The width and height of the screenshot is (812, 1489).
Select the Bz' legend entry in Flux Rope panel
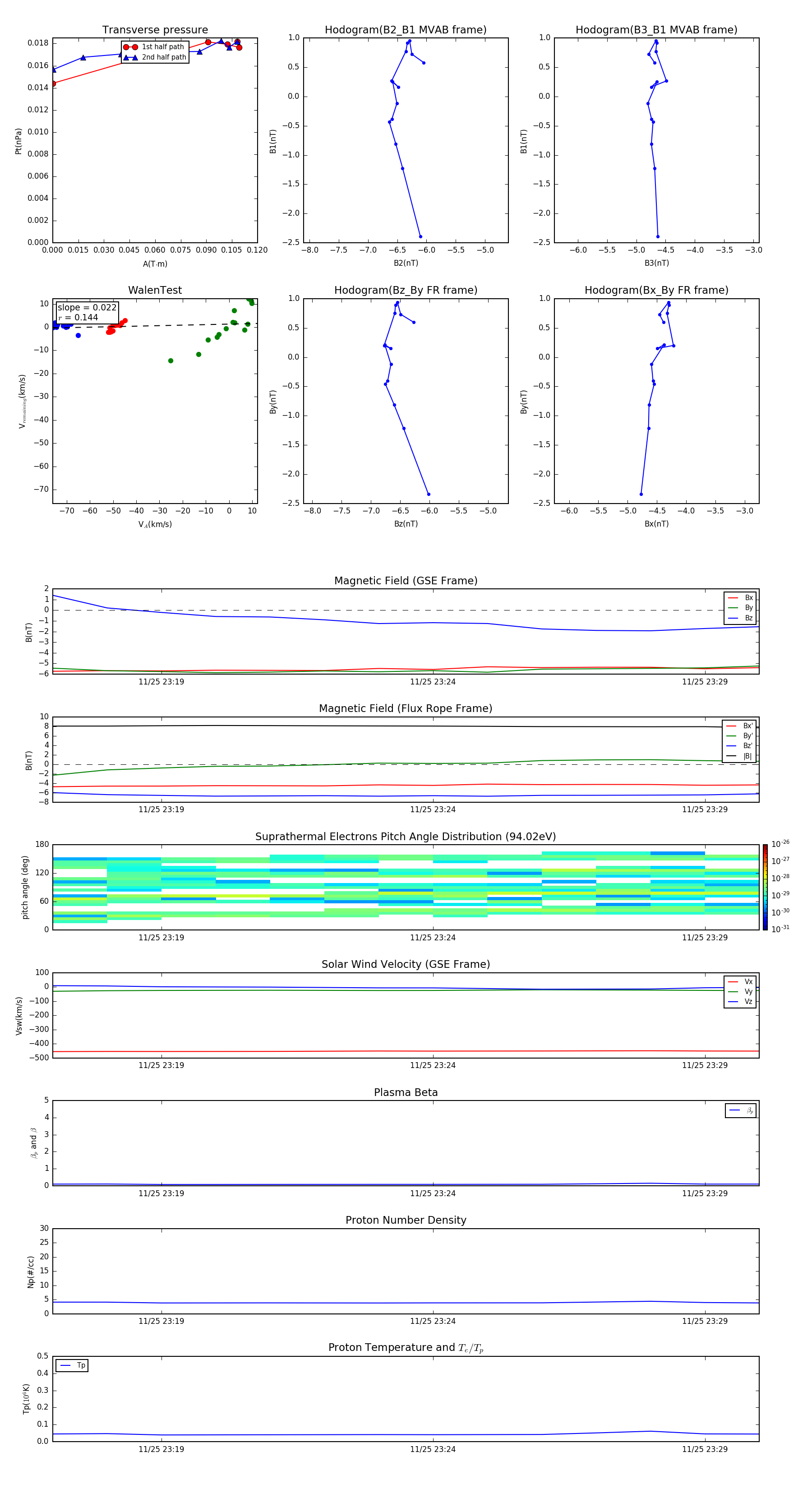coord(740,746)
